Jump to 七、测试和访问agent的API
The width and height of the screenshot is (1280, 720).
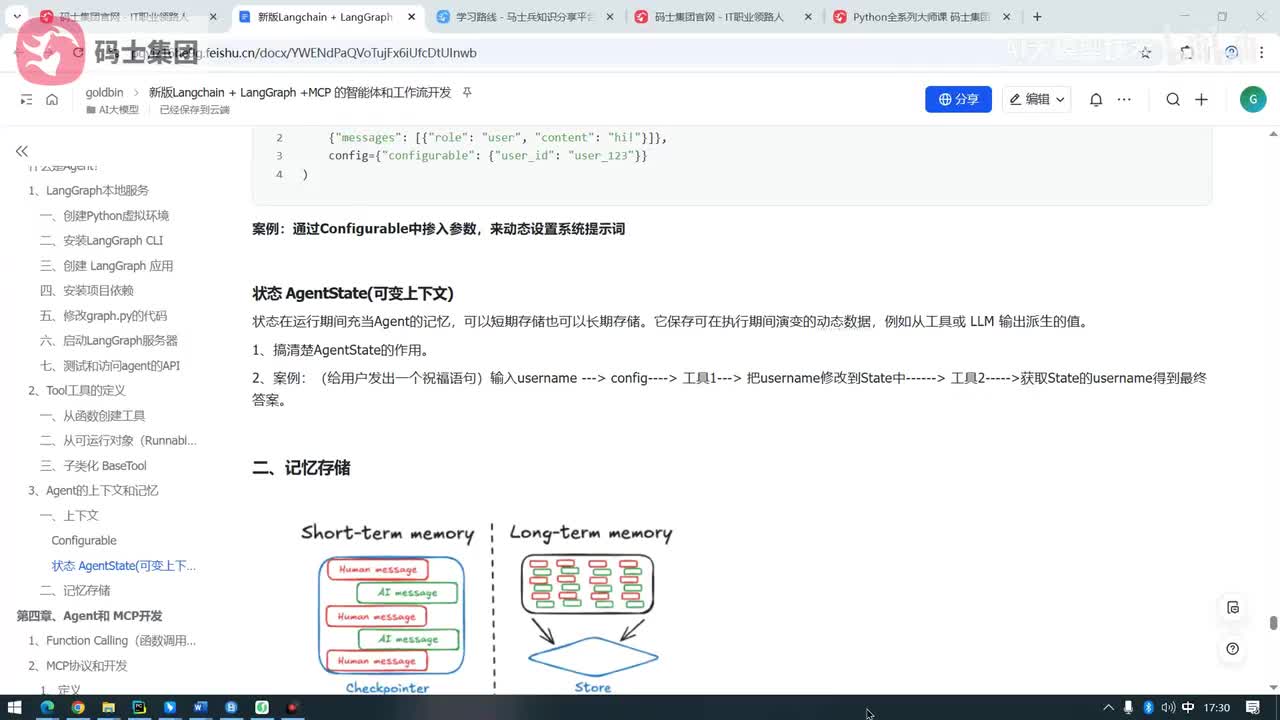110,365
